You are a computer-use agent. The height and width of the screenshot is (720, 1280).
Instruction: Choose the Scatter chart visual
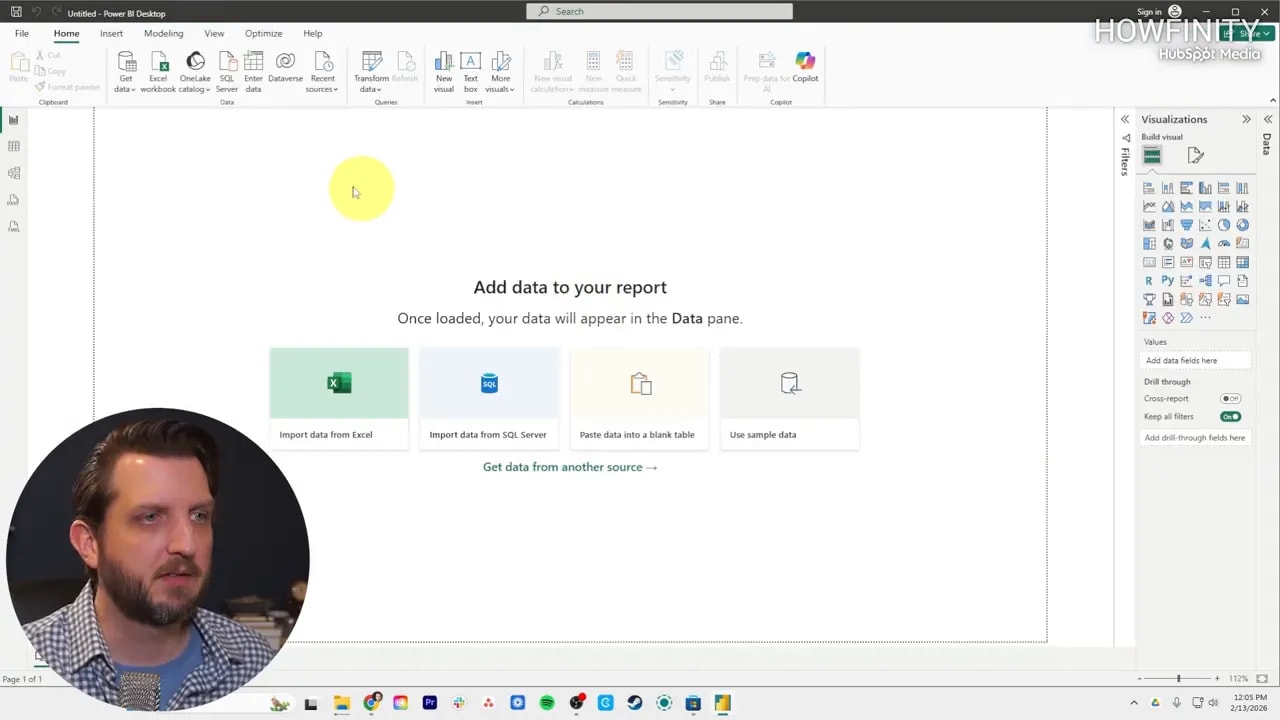point(1205,225)
